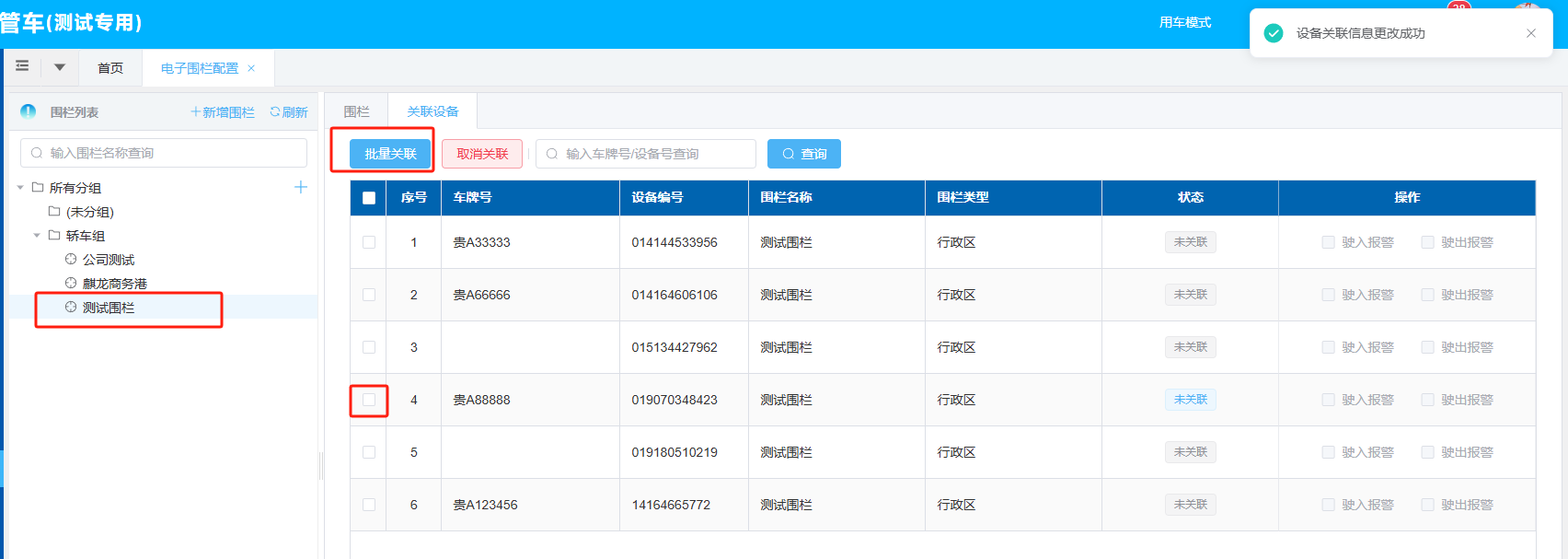Check the row 4 checkbox for 贵A88888
1568x559 pixels.
tap(369, 400)
